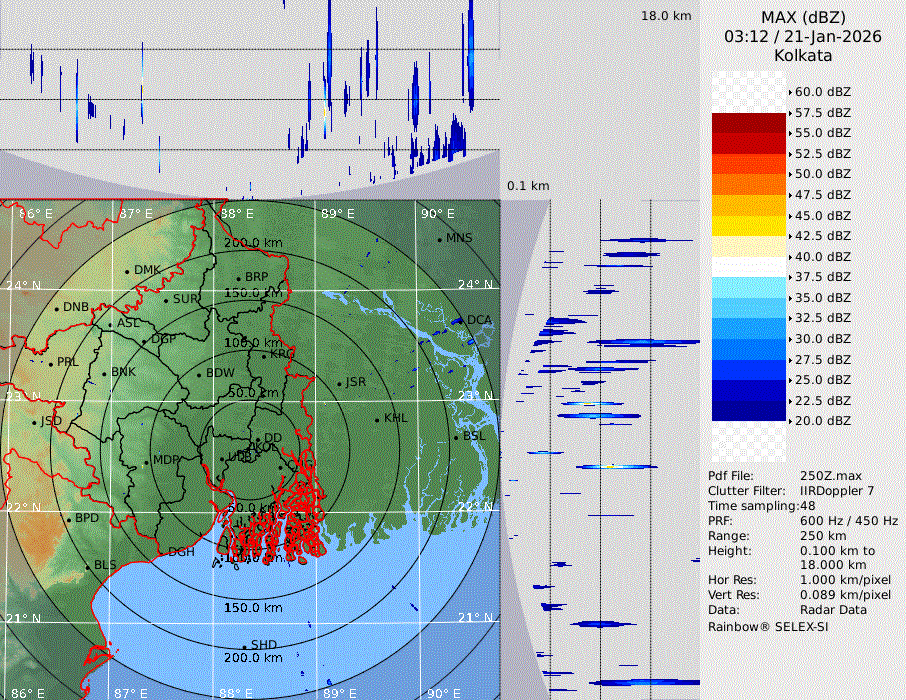The height and width of the screenshot is (700, 906).
Task: Click the MNS station marker dot
Action: [439, 239]
